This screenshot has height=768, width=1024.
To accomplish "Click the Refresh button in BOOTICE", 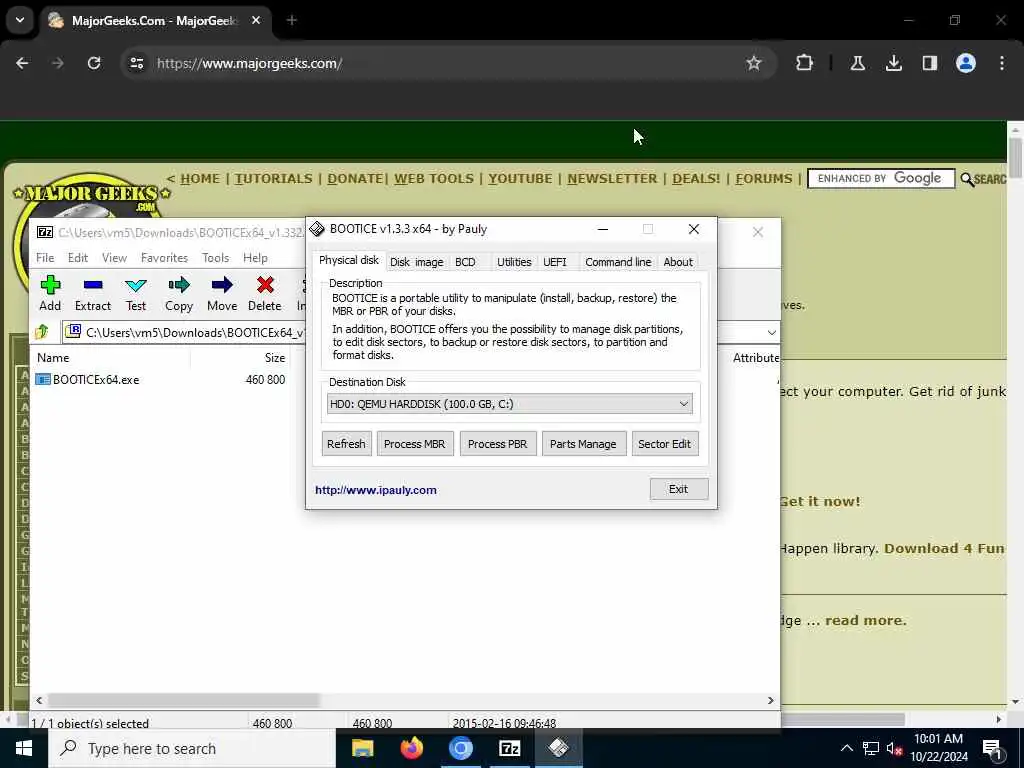I will 346,443.
